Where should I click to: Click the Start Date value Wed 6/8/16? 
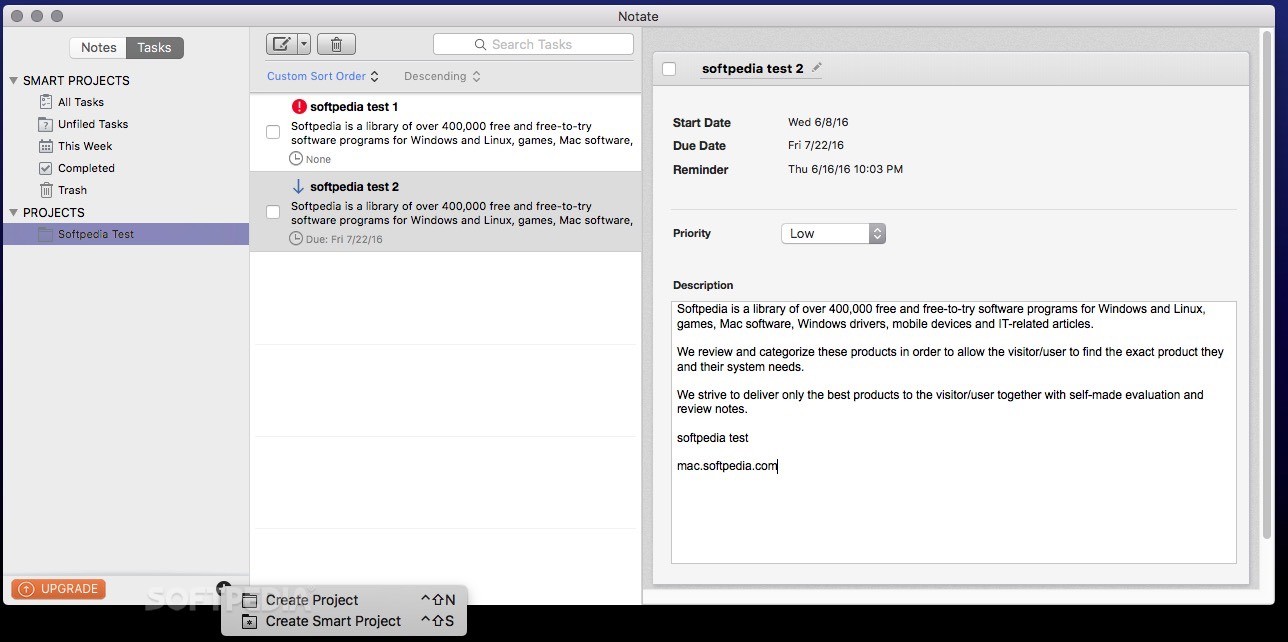coord(818,122)
